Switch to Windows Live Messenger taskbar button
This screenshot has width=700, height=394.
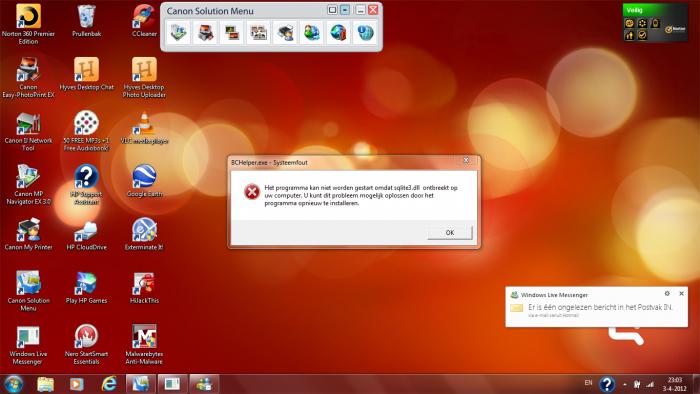point(204,384)
